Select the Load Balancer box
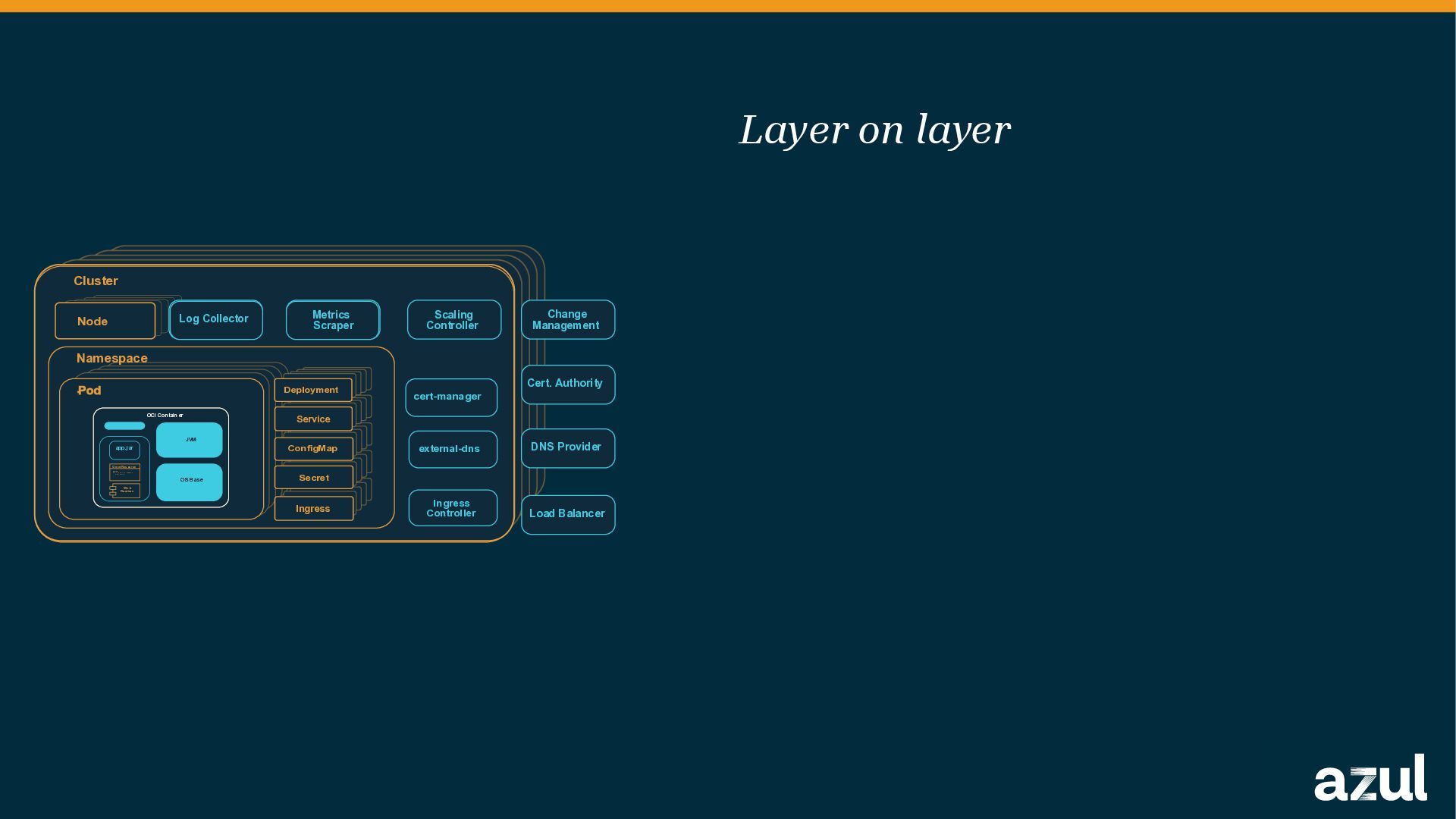The width and height of the screenshot is (1456, 819). click(567, 514)
